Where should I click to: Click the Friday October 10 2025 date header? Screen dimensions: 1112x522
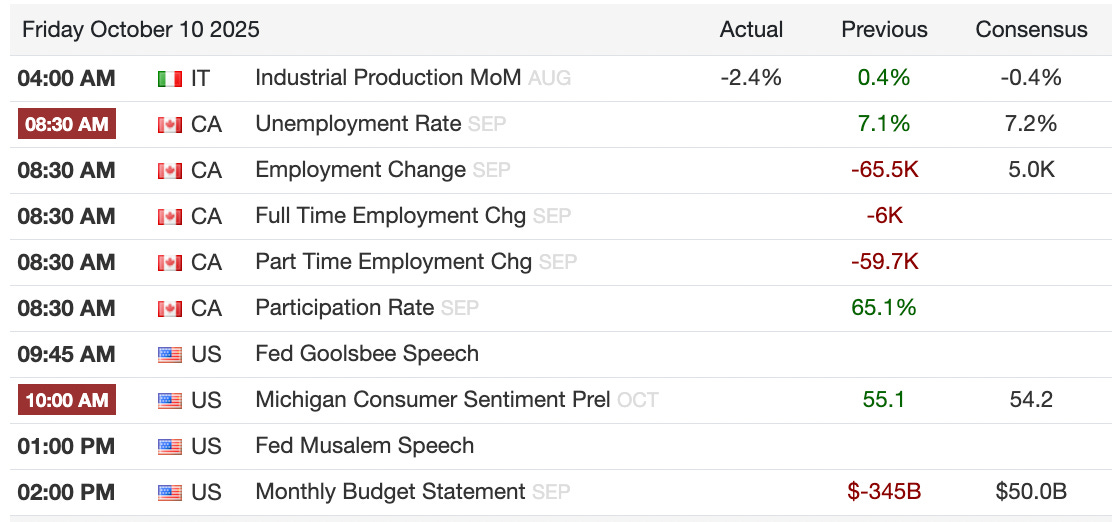pos(141,29)
